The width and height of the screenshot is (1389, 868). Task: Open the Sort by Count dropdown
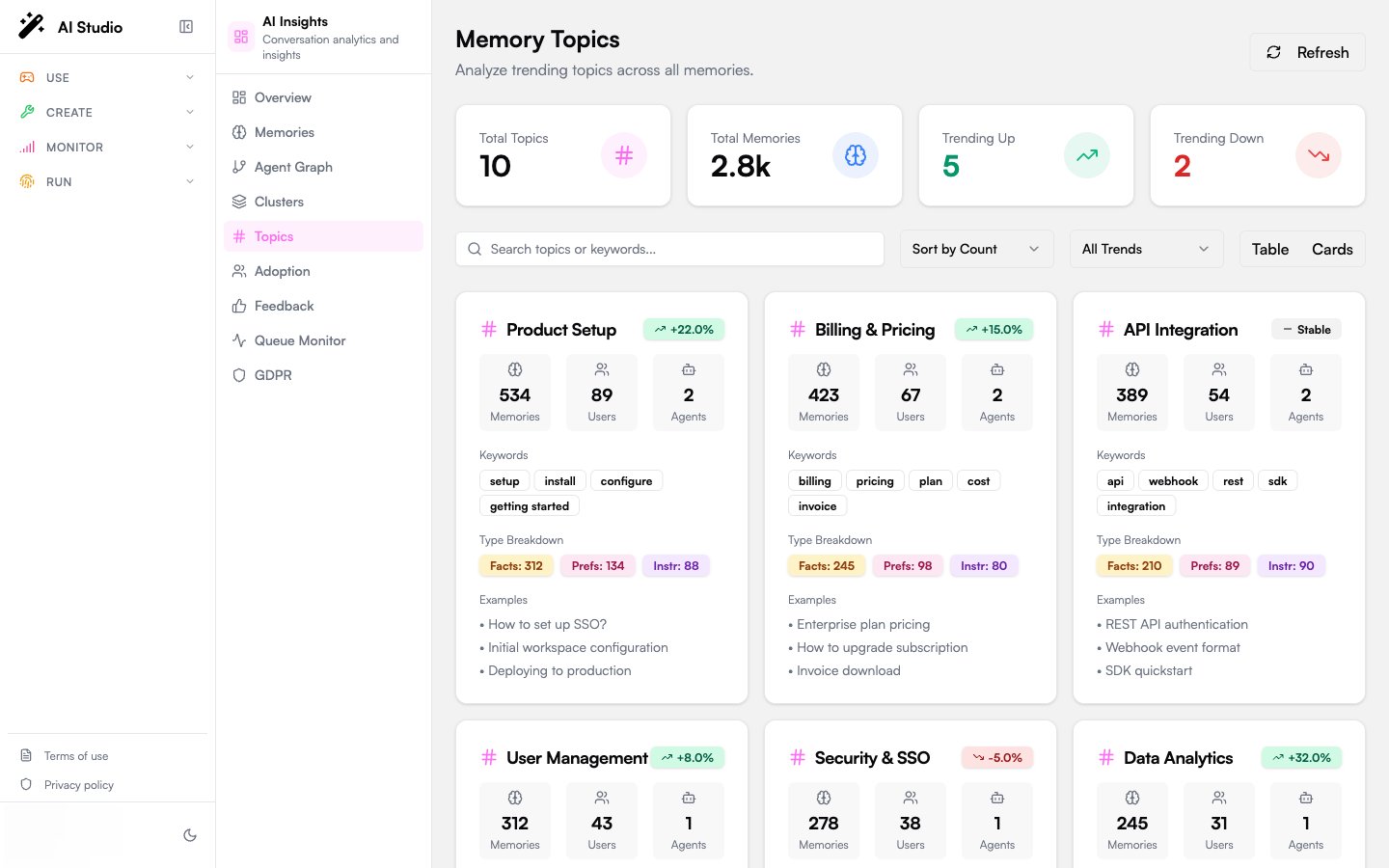pyautogui.click(x=977, y=249)
